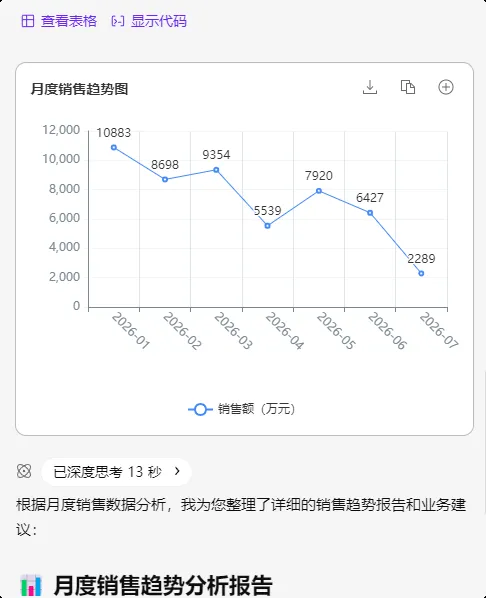Click the paragraph starting with 根据月度销售数据分析
Screen dimensions: 486x598
(241, 517)
